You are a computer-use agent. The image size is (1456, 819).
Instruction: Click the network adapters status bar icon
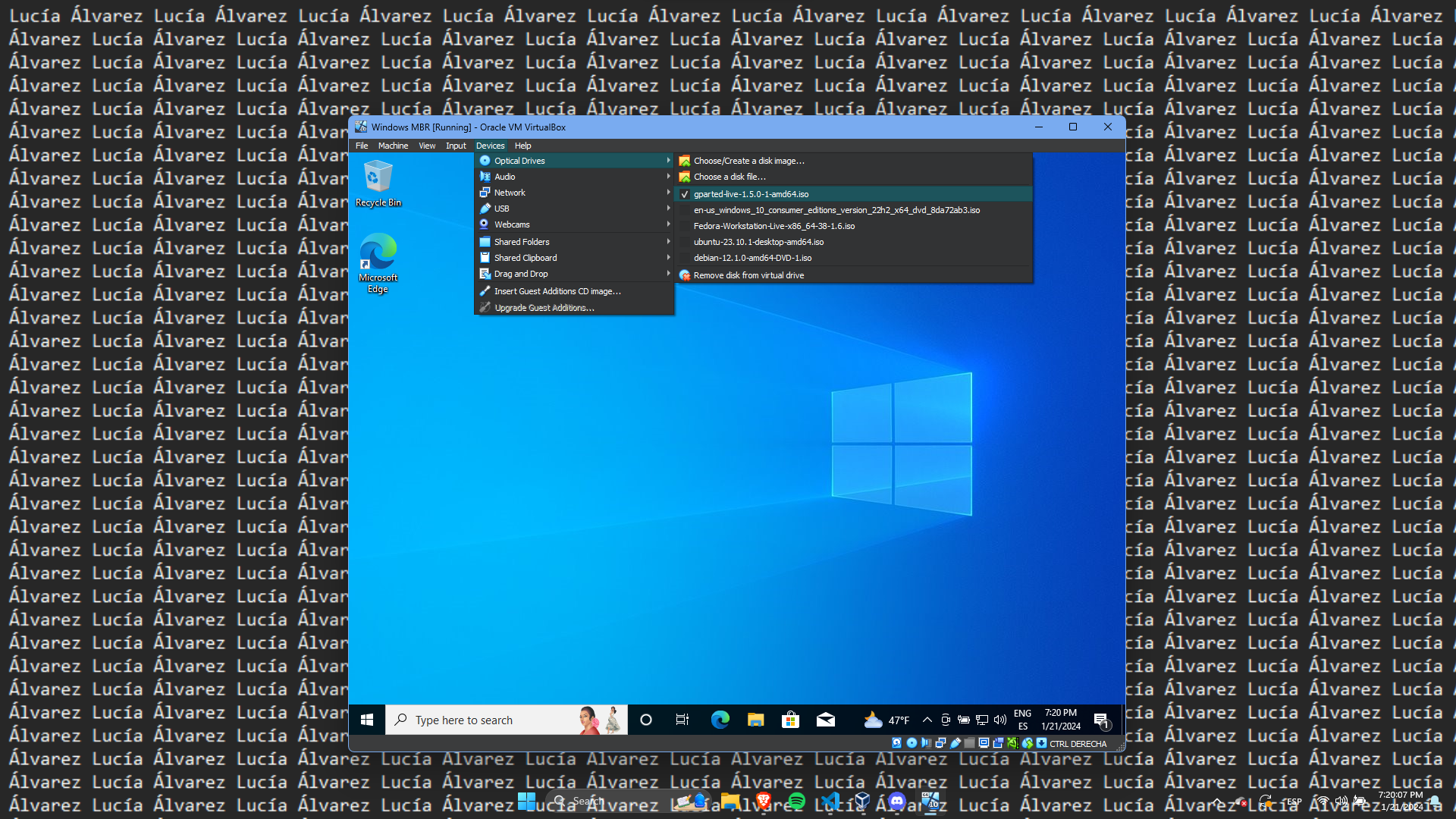[x=941, y=743]
